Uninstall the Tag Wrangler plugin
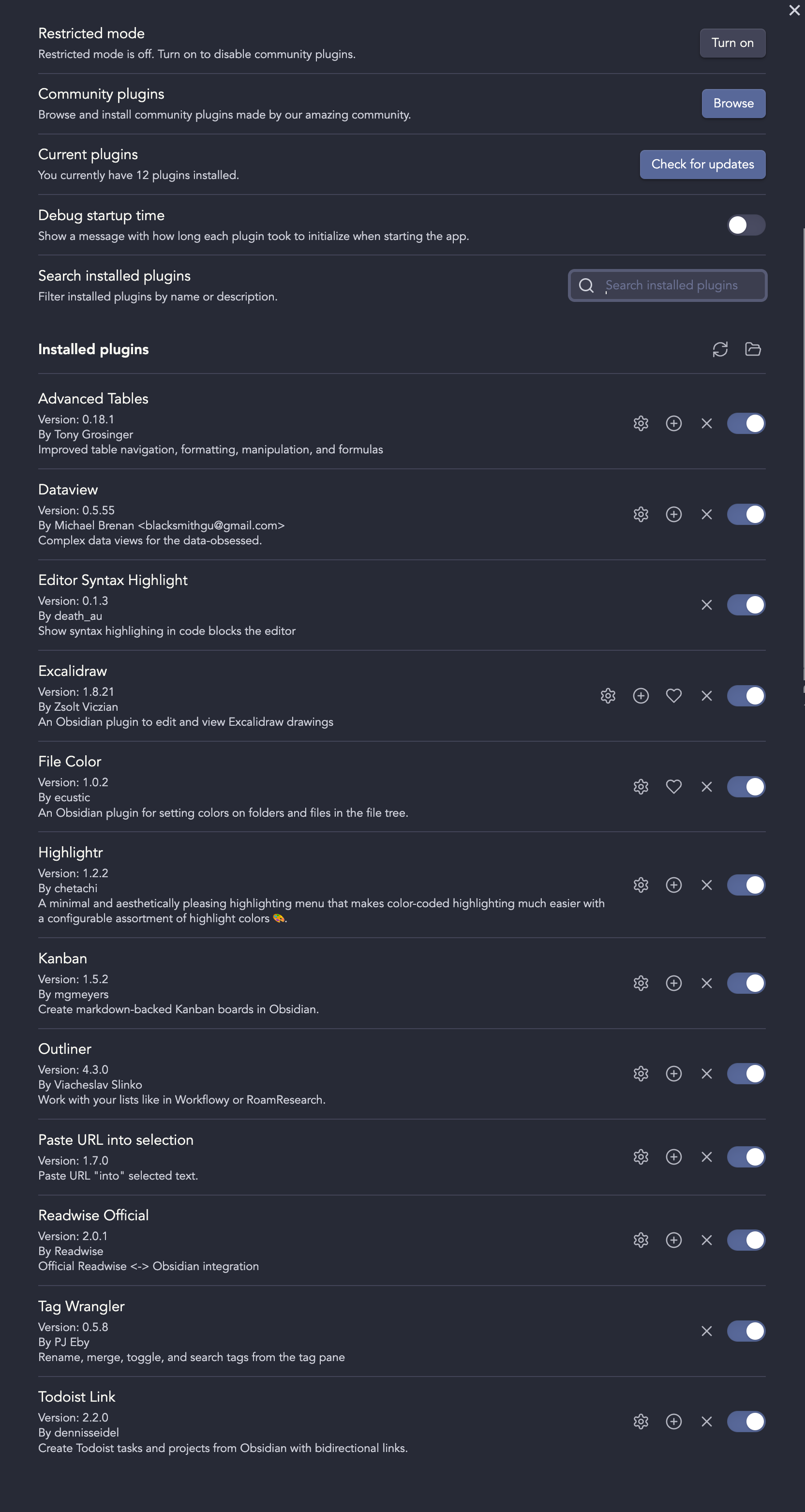This screenshot has width=805, height=1512. click(706, 1331)
